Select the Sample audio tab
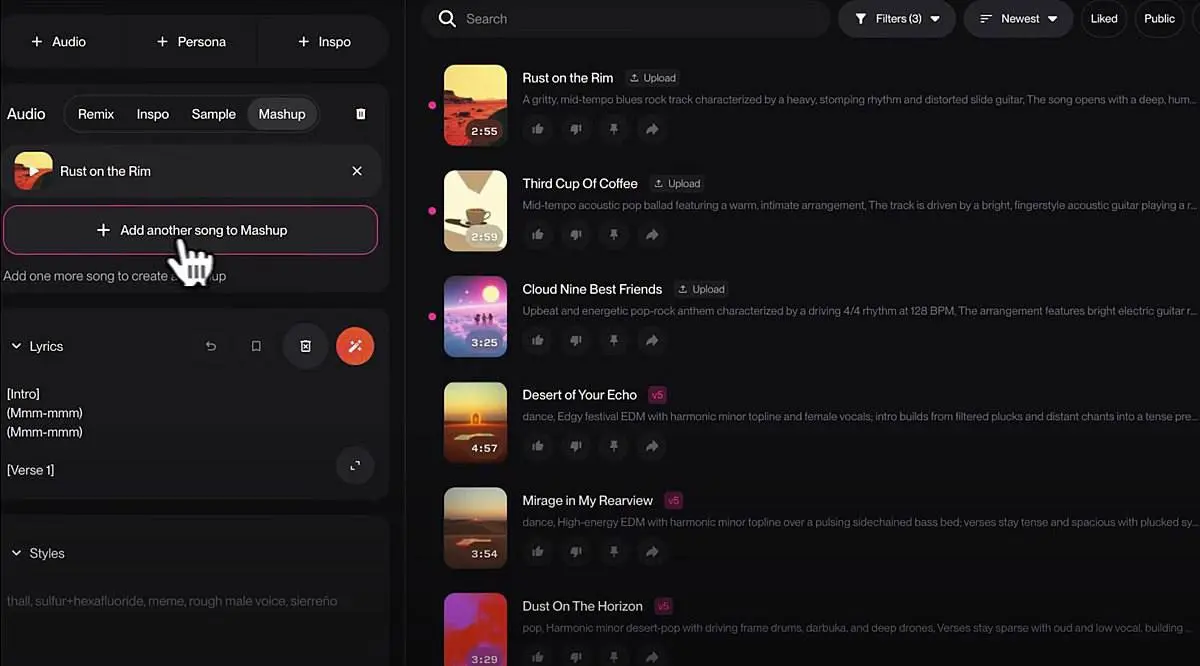 click(213, 114)
